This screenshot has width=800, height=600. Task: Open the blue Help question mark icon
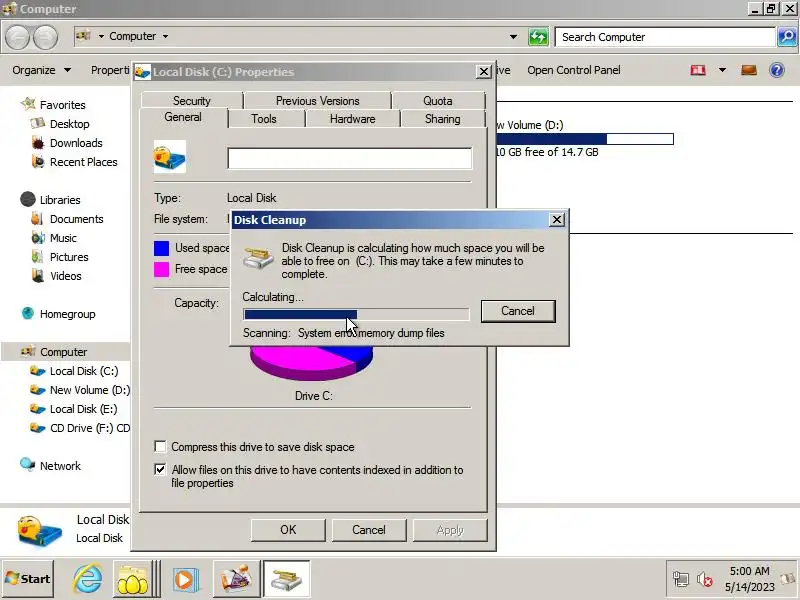777,70
